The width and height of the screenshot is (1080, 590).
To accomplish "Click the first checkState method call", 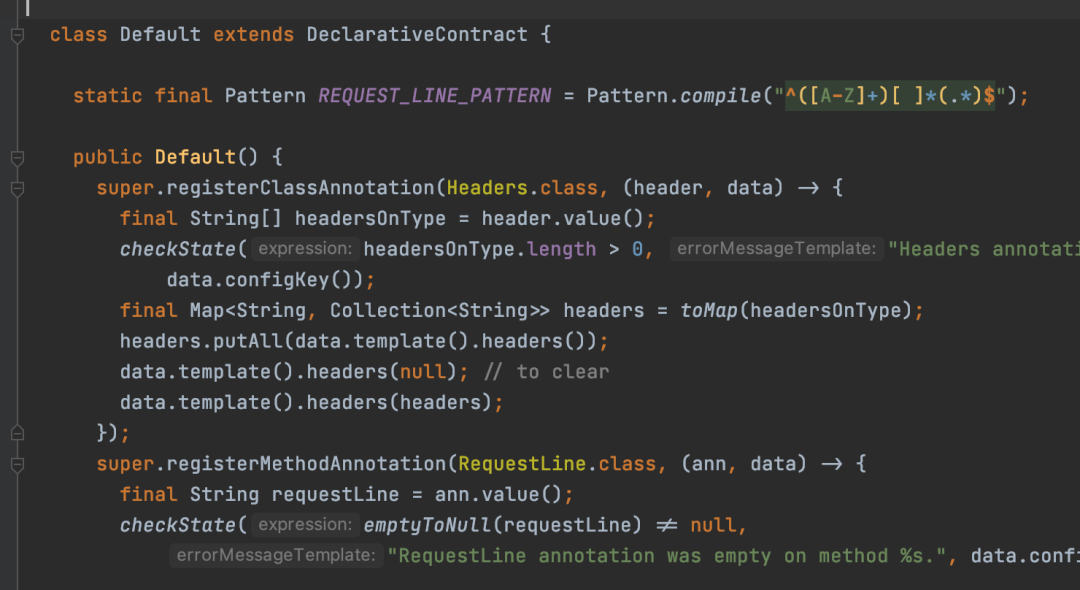I will click(x=178, y=249).
